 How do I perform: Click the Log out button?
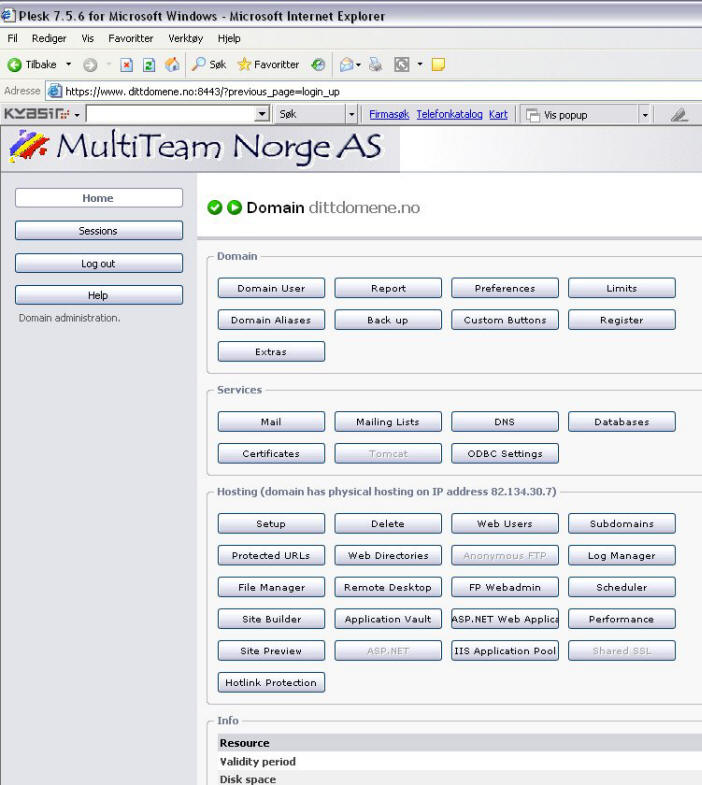99,263
